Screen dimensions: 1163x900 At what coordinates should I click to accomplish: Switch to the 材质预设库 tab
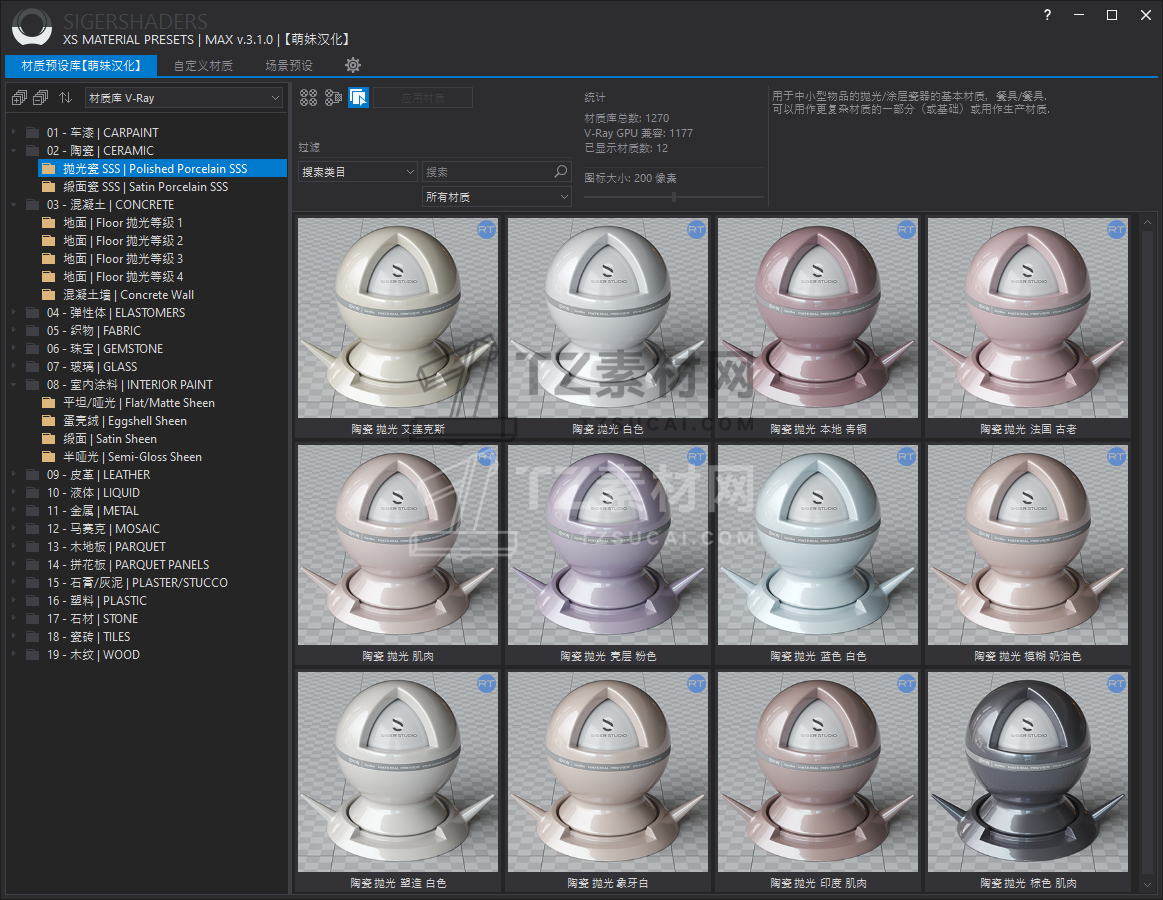(81, 66)
